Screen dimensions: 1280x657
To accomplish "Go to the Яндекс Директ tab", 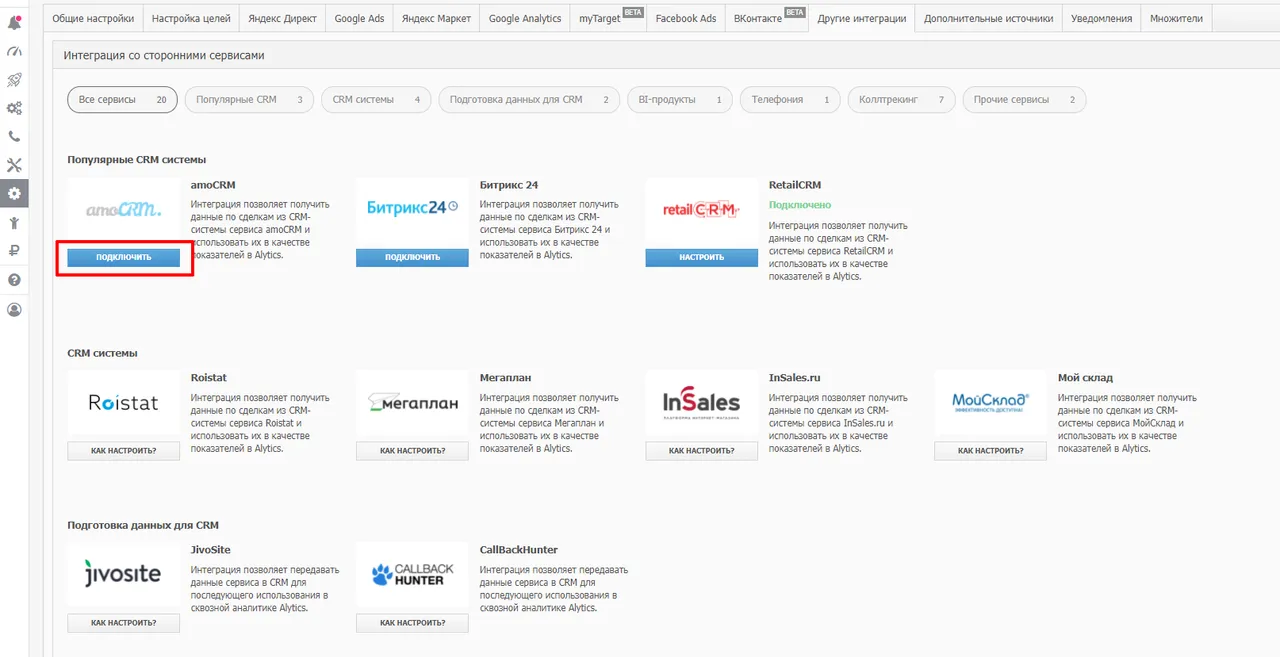I will [283, 18].
